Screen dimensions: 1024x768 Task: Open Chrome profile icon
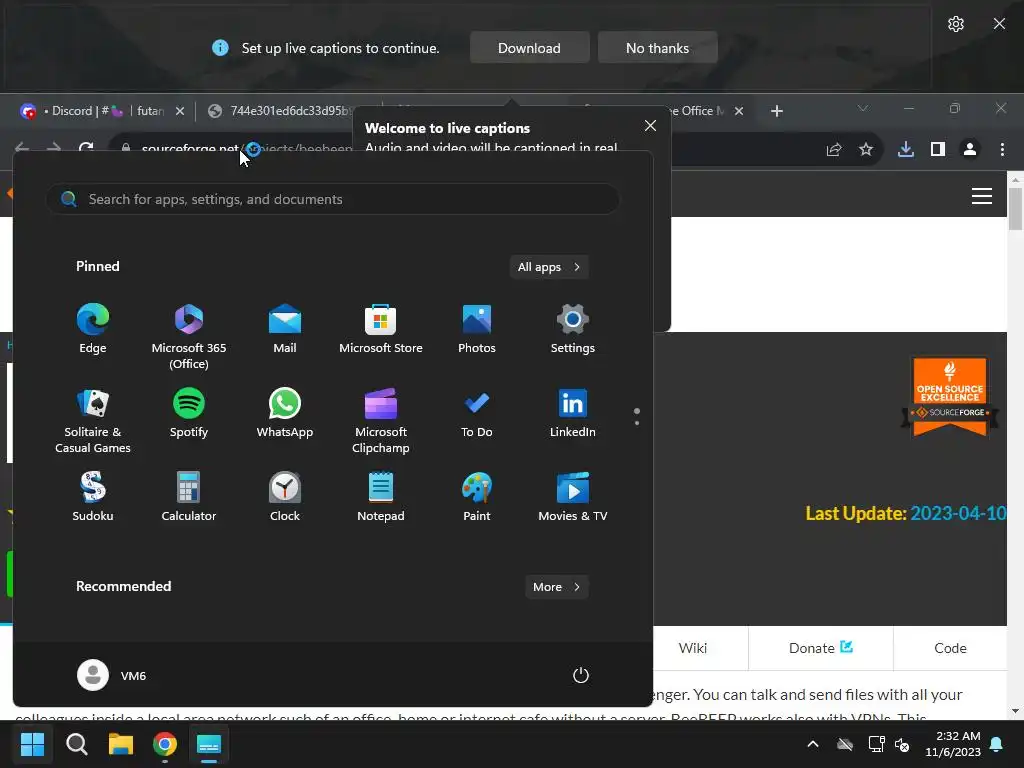coord(970,150)
